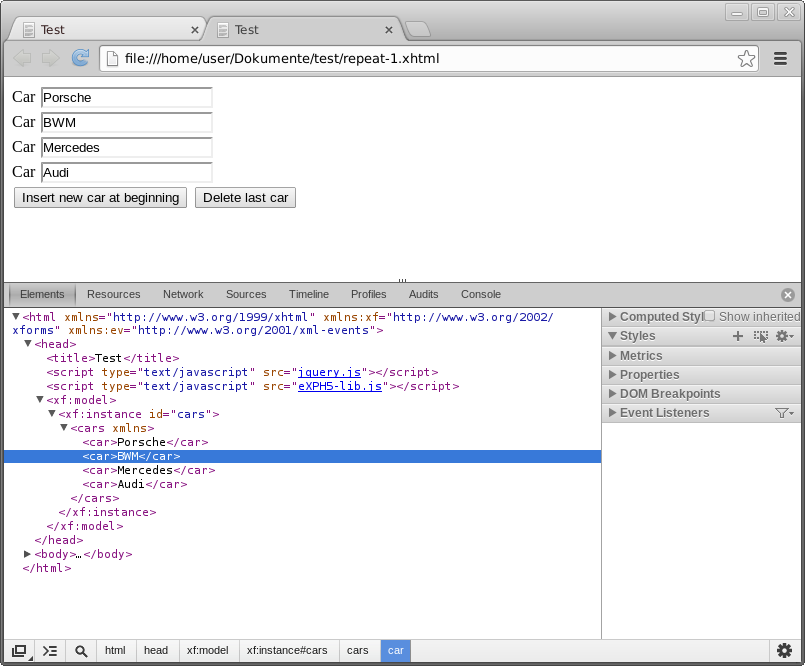Reload the page with the refresh icon
Screen dimensions: 805x666
pos(80,58)
